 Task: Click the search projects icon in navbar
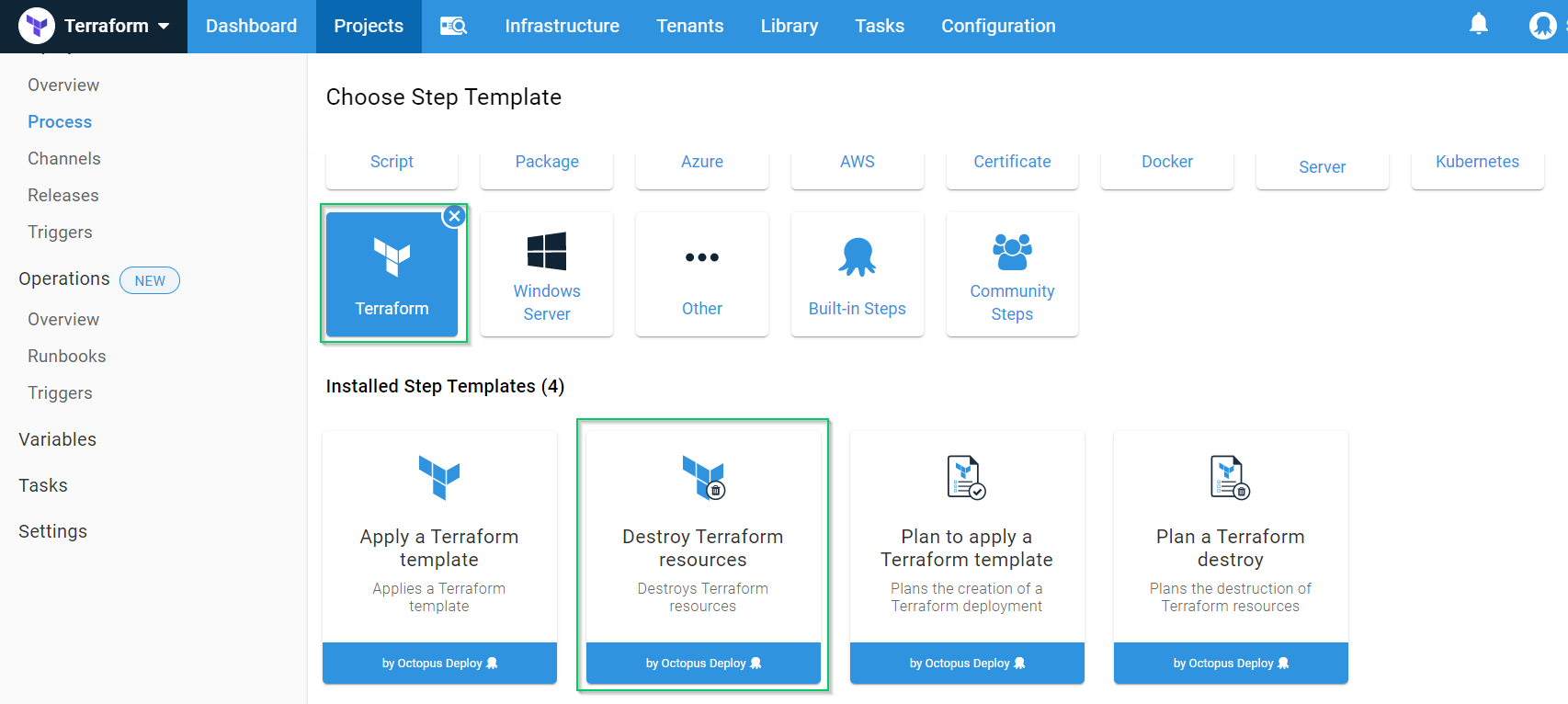453,26
